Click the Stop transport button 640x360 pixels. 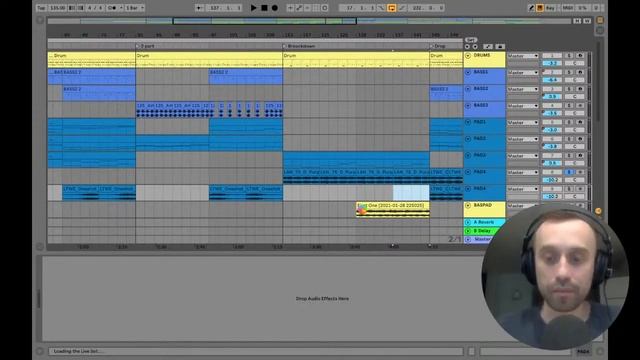click(264, 8)
